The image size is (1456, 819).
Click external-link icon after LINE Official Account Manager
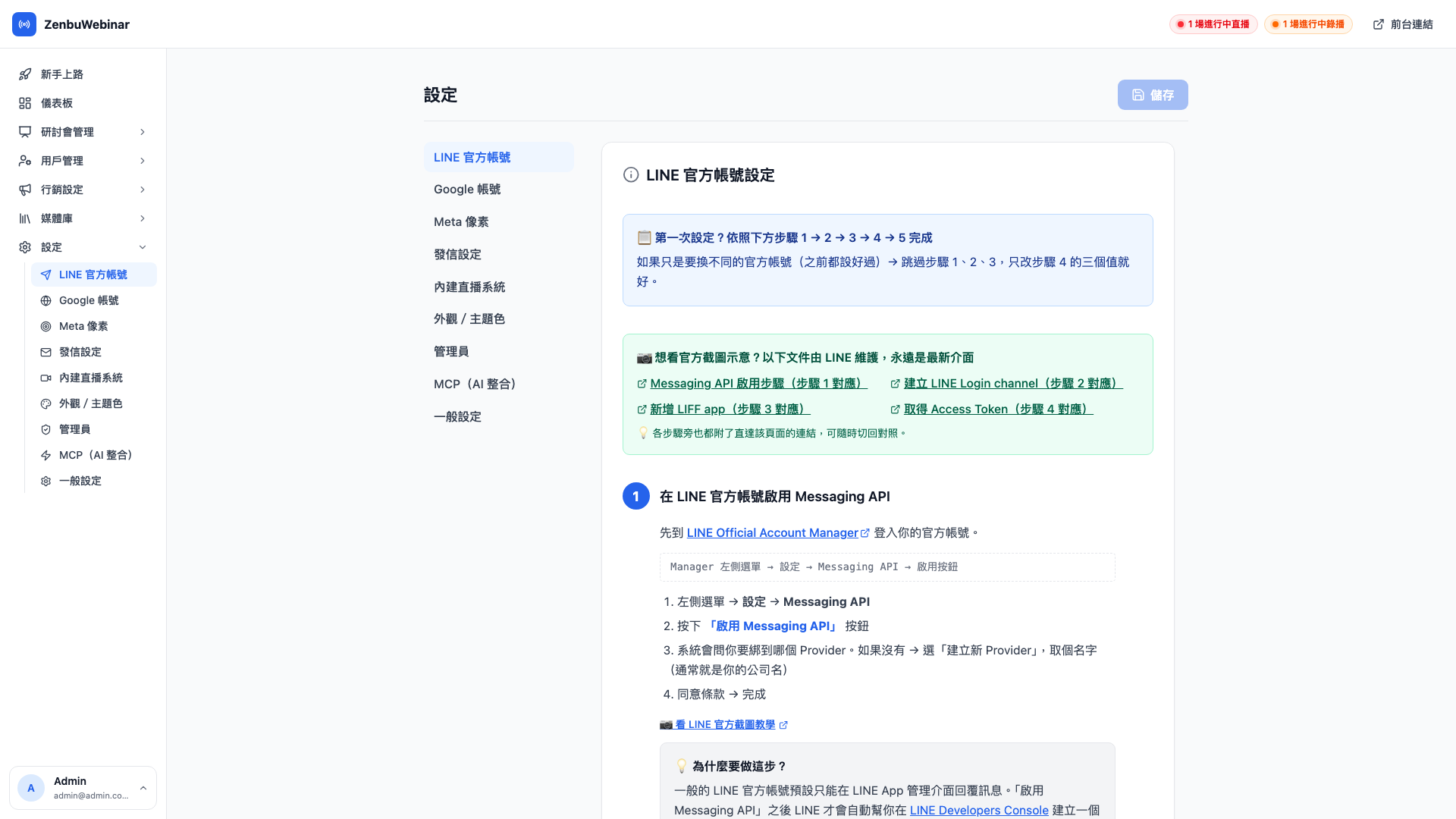pyautogui.click(x=865, y=533)
